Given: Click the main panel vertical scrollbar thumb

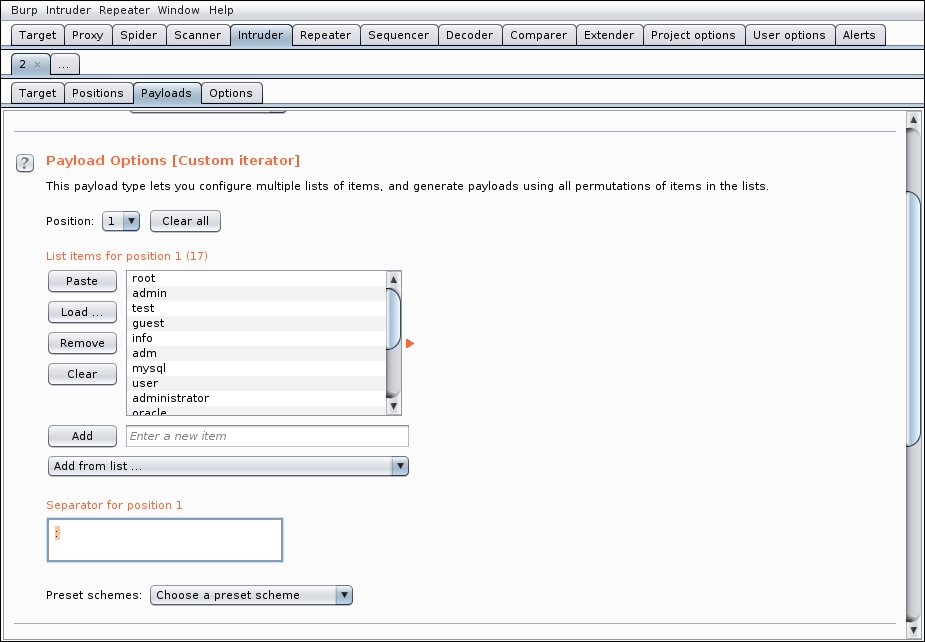Looking at the screenshot, I should (x=913, y=319).
